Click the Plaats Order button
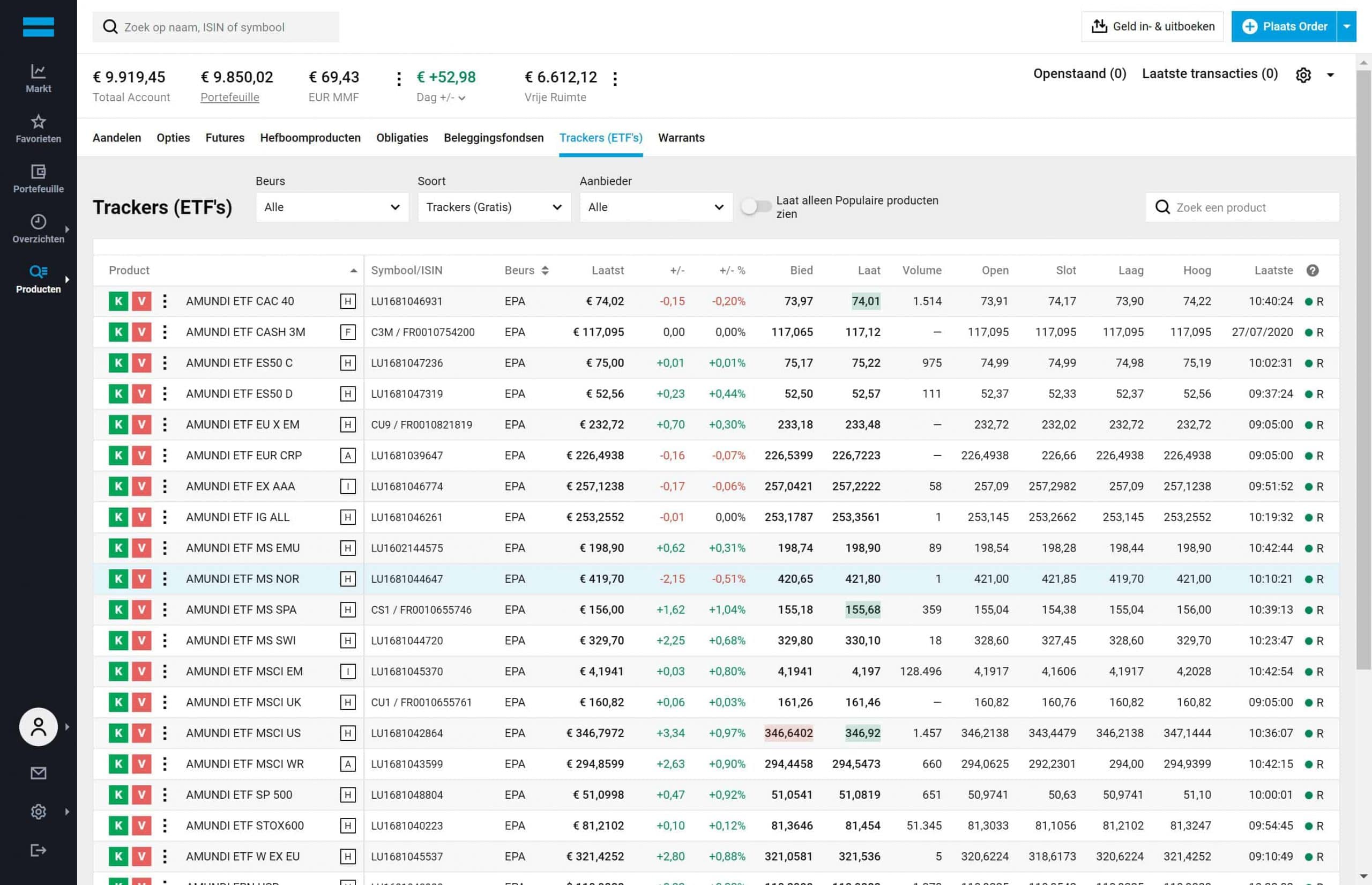 [1284, 26]
